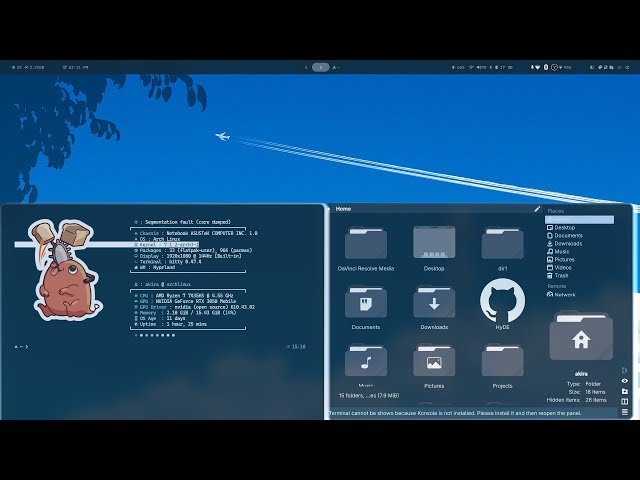Viewport: 640px width, 480px height.
Task: Click the pencil edit-location icon
Action: pos(537,209)
